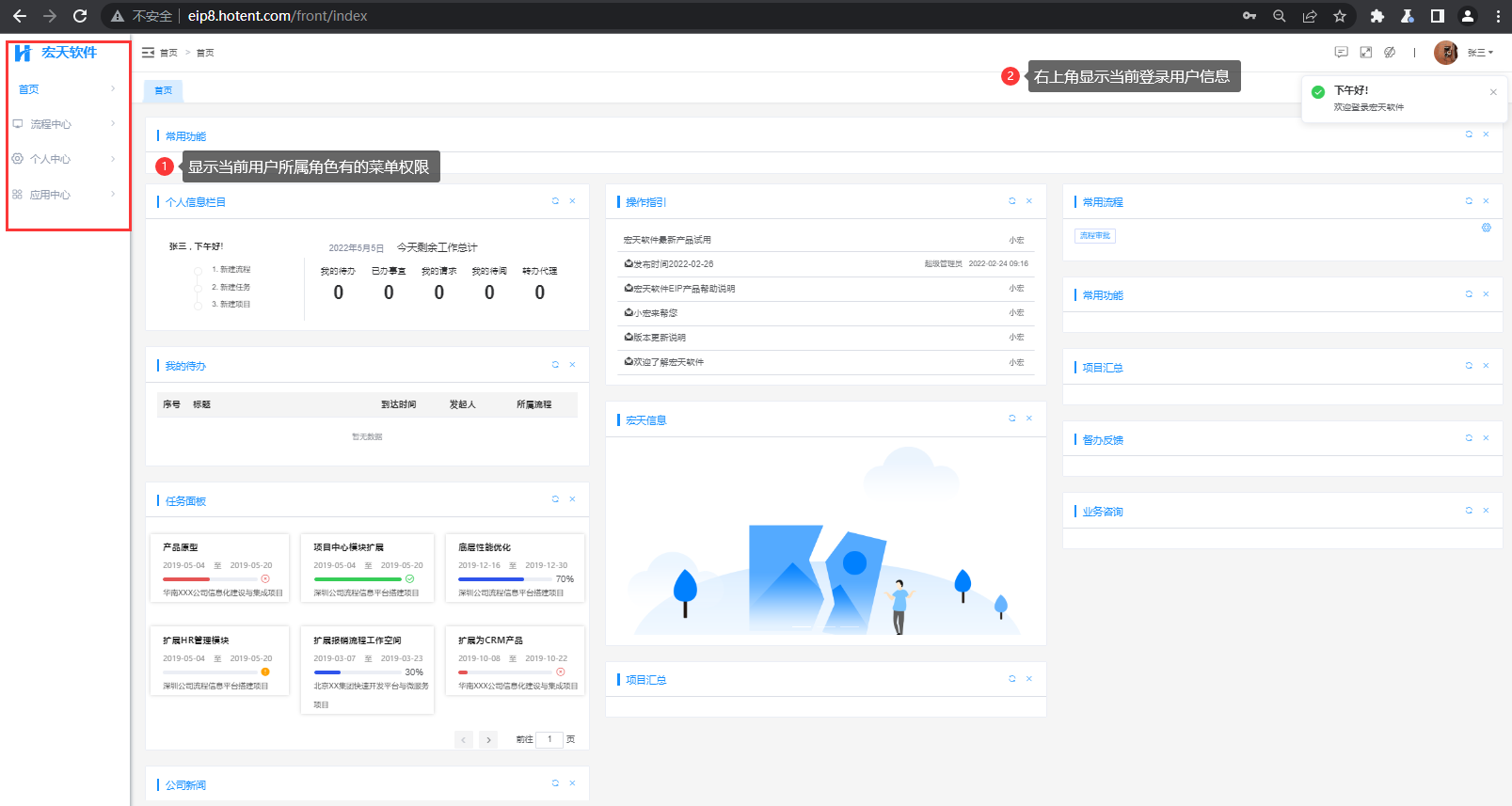Click the fullscreen toggle icon in header
The height and width of the screenshot is (806, 1512).
[x=1365, y=53]
